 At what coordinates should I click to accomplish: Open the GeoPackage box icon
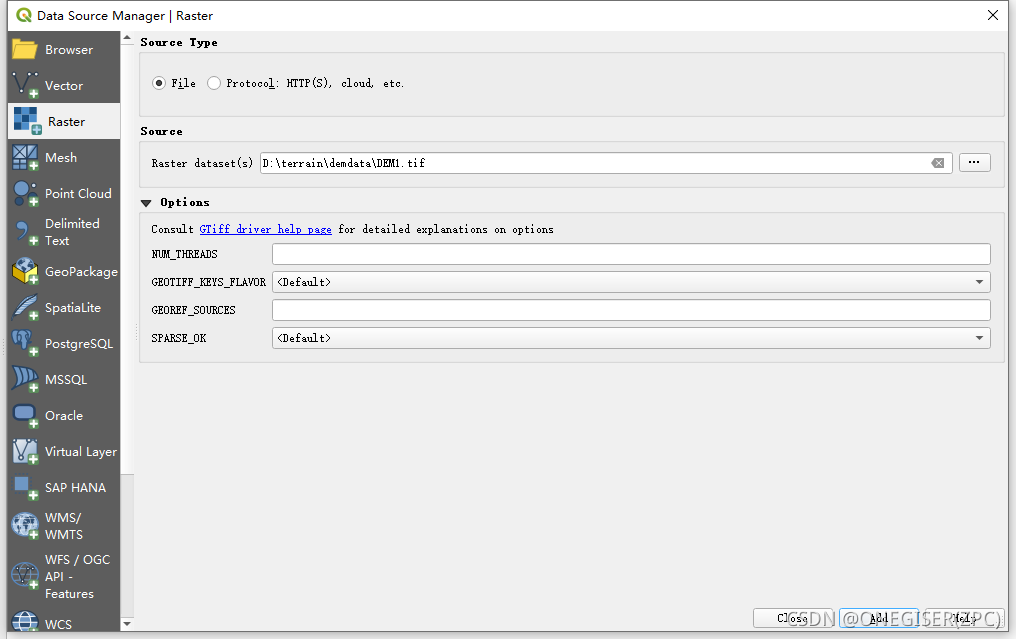pyautogui.click(x=25, y=272)
